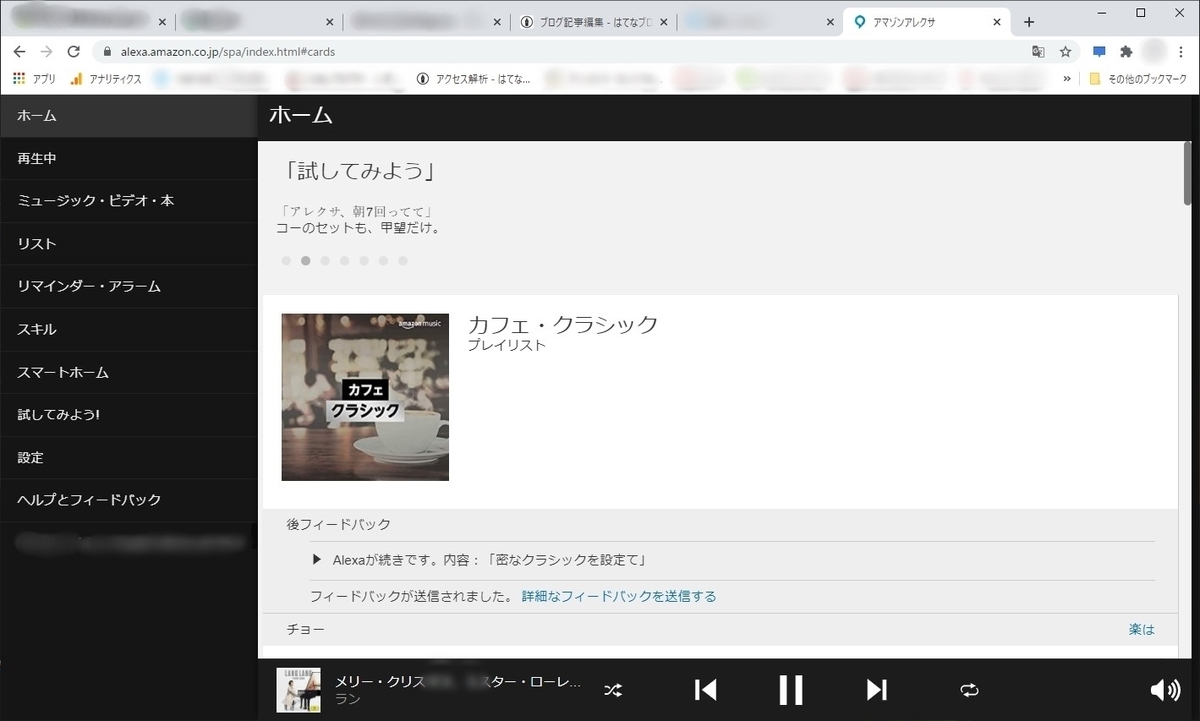Image resolution: width=1200 pixels, height=721 pixels.
Task: Bookmark this page with the star icon
Action: (1065, 51)
